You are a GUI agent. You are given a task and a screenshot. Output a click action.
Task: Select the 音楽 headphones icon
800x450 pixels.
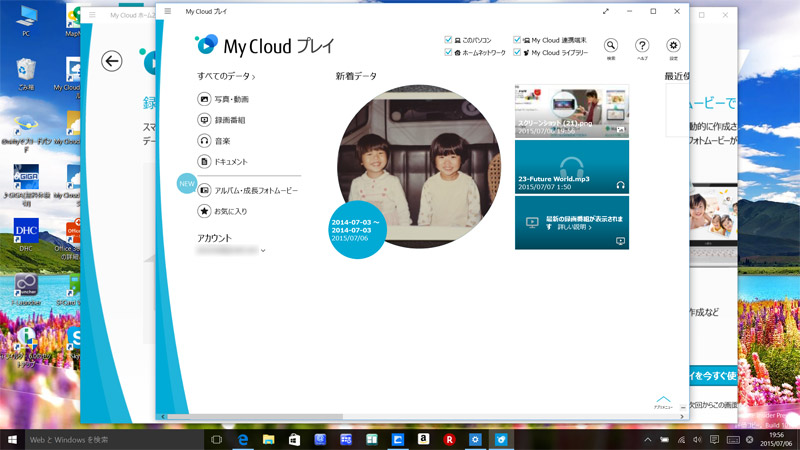coord(204,141)
